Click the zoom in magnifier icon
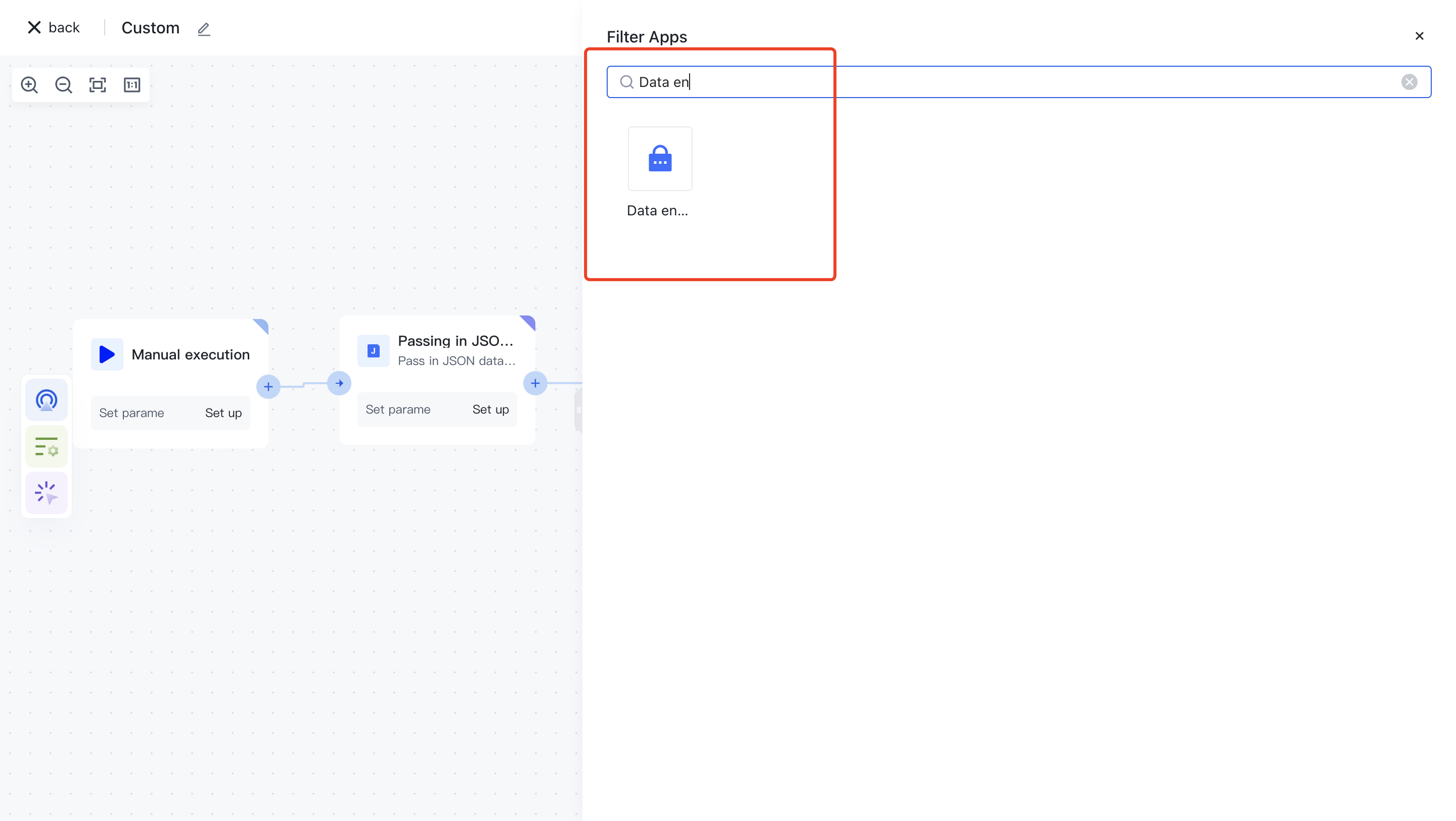Viewport: 1456px width, 821px height. point(29,85)
